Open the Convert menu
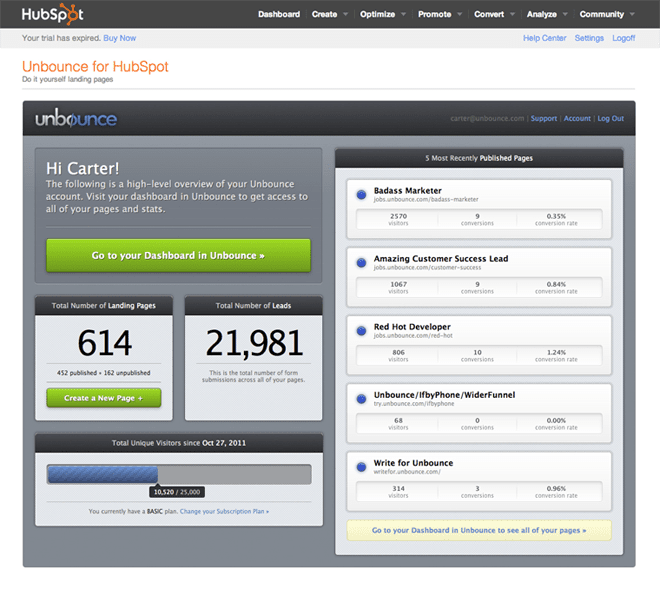660x589 pixels. (x=489, y=14)
